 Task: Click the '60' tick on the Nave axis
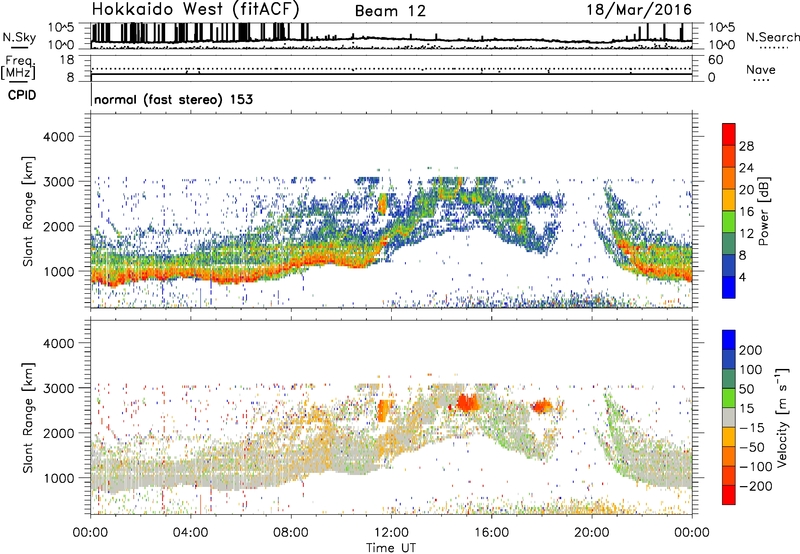[715, 60]
